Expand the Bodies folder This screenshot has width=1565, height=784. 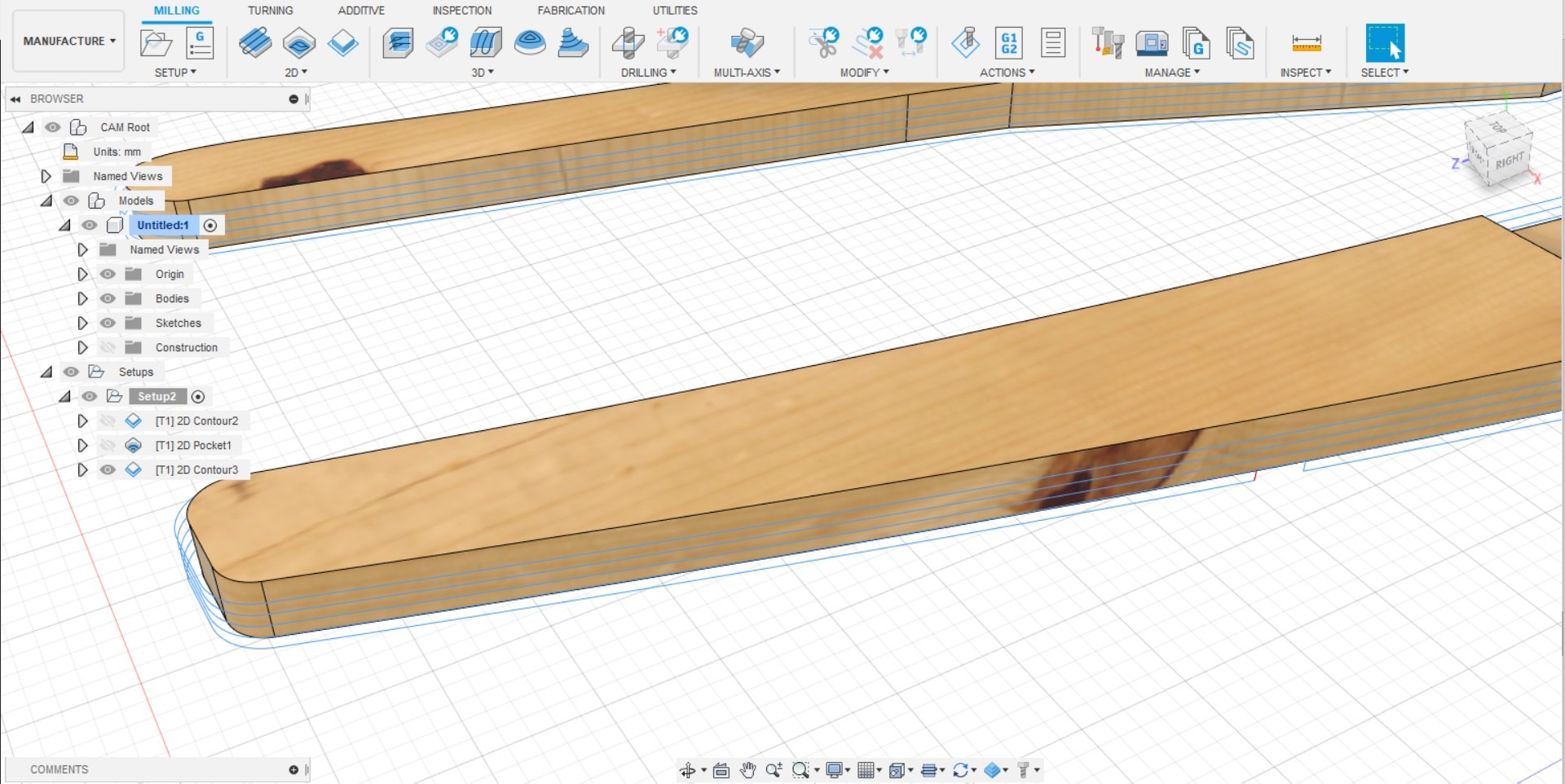[82, 298]
